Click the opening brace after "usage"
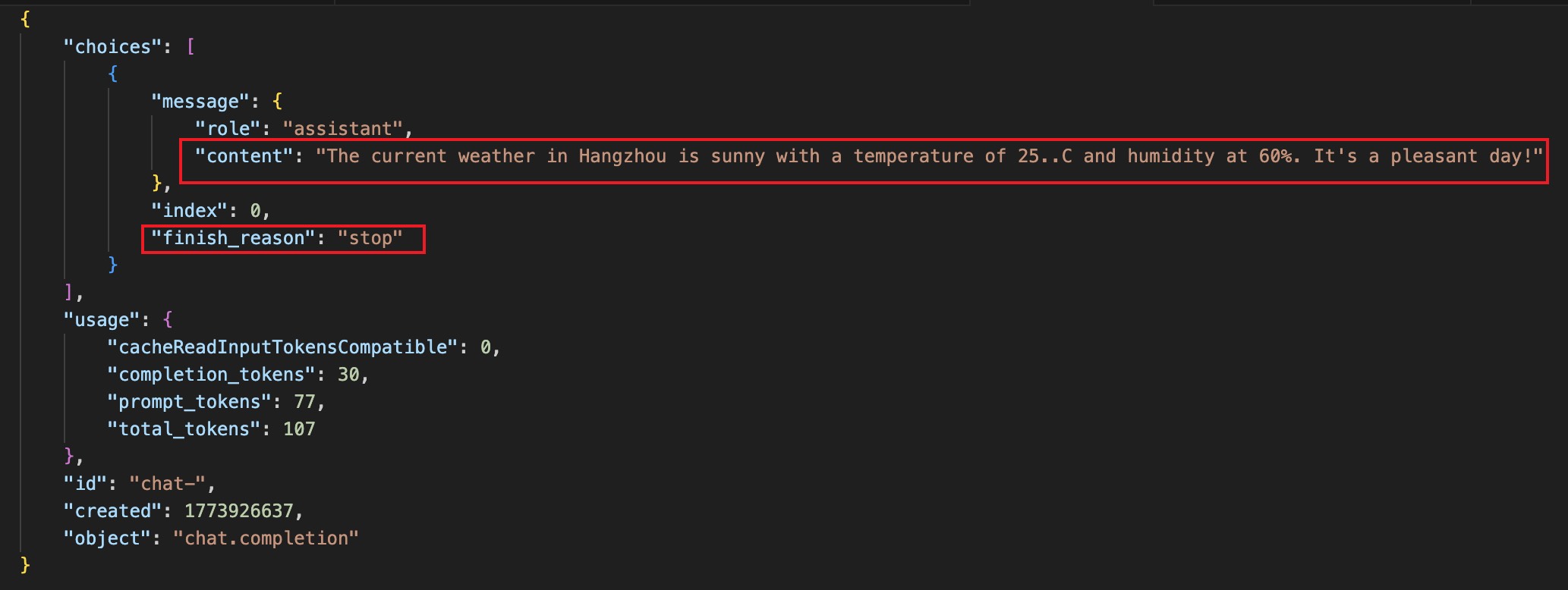The width and height of the screenshot is (1568, 590). pos(168,320)
